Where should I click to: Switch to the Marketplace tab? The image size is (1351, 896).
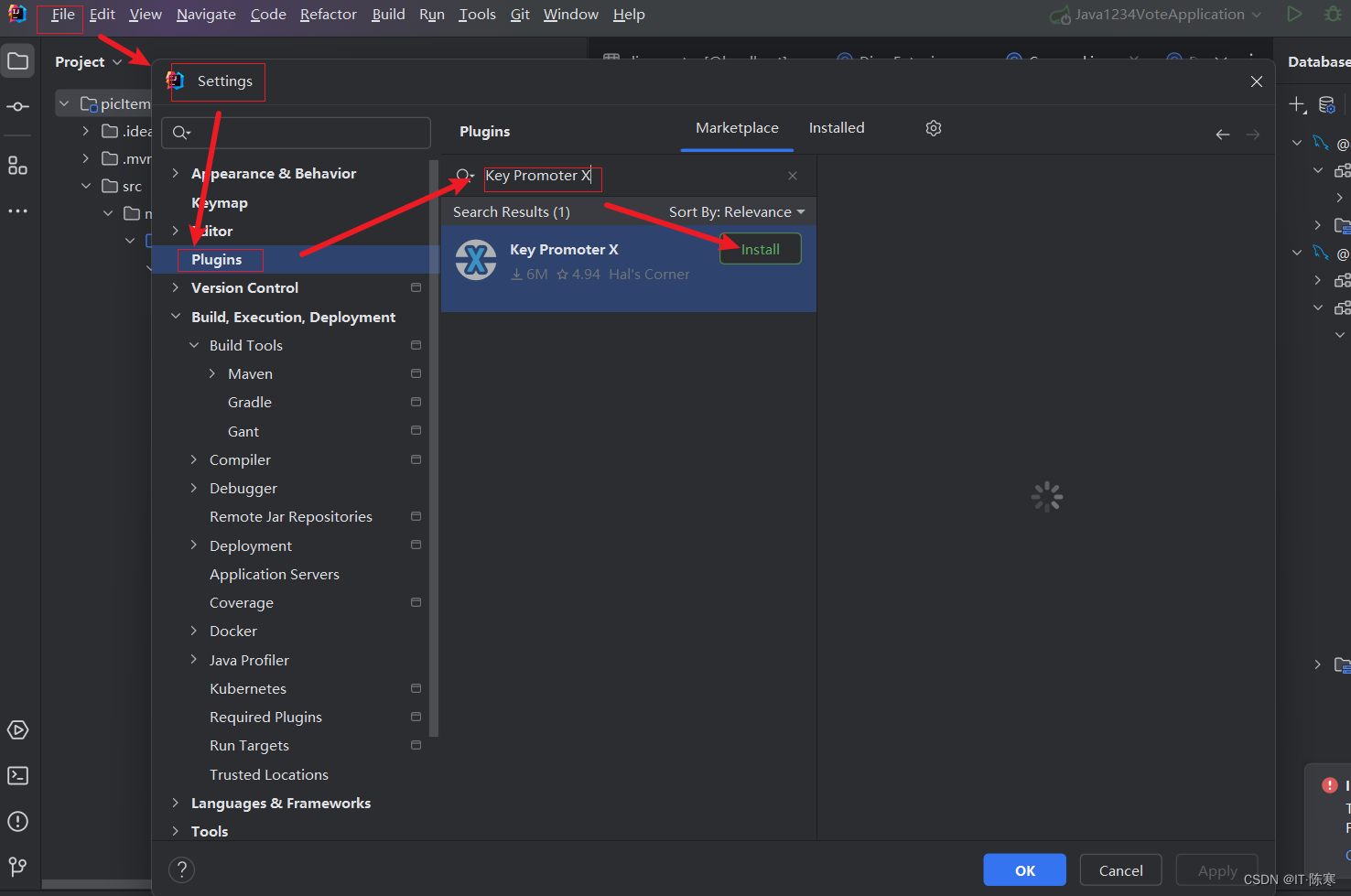[737, 128]
